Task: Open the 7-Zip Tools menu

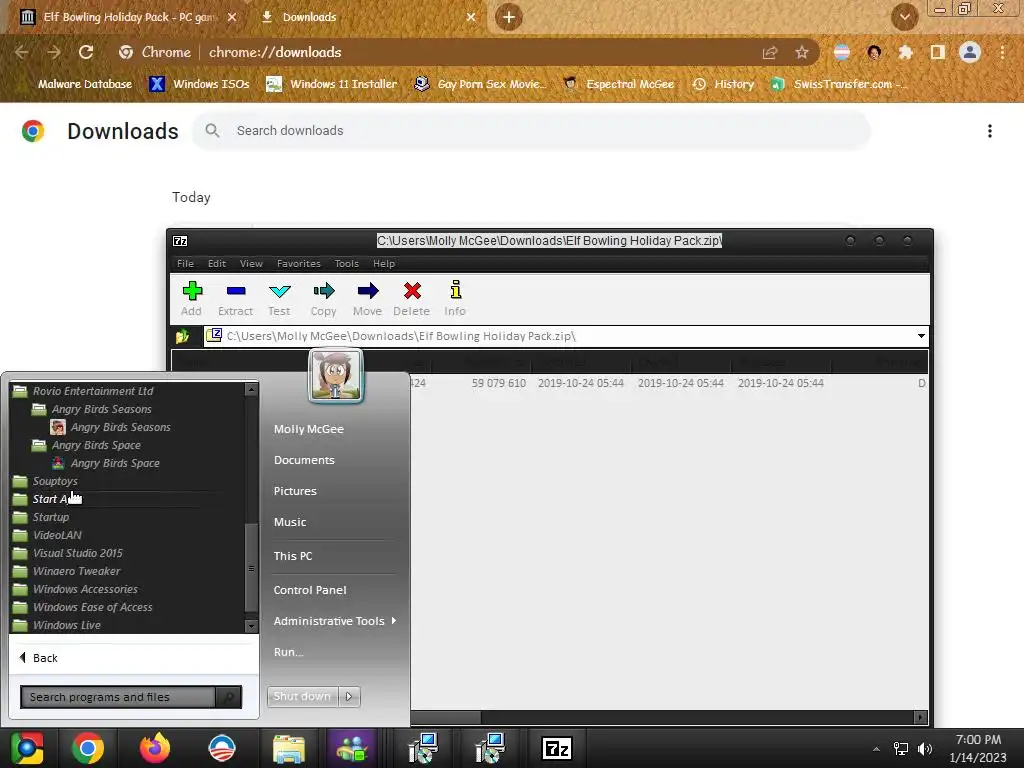Action: point(347,264)
